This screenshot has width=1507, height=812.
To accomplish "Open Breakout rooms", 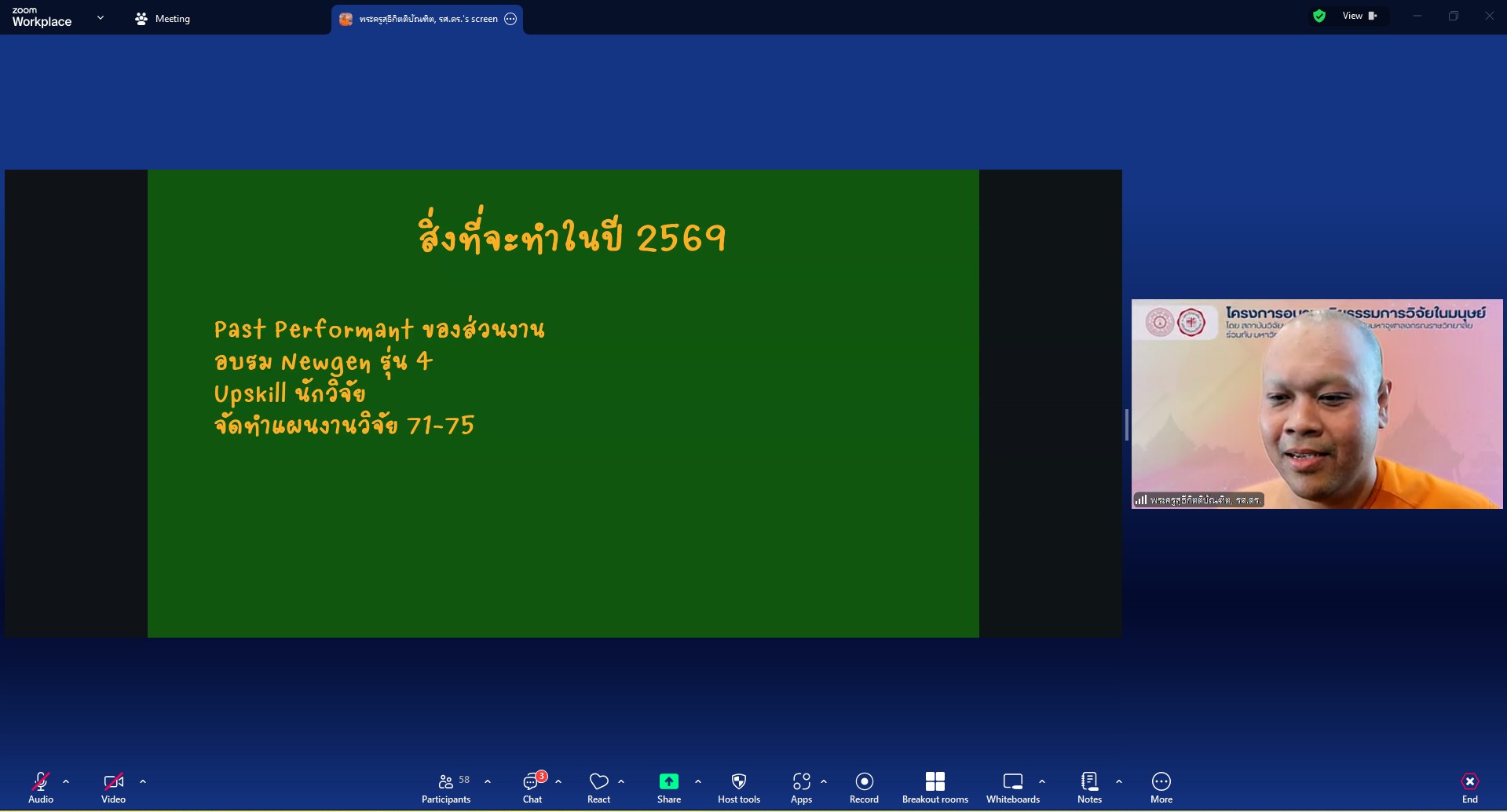I will pyautogui.click(x=935, y=787).
